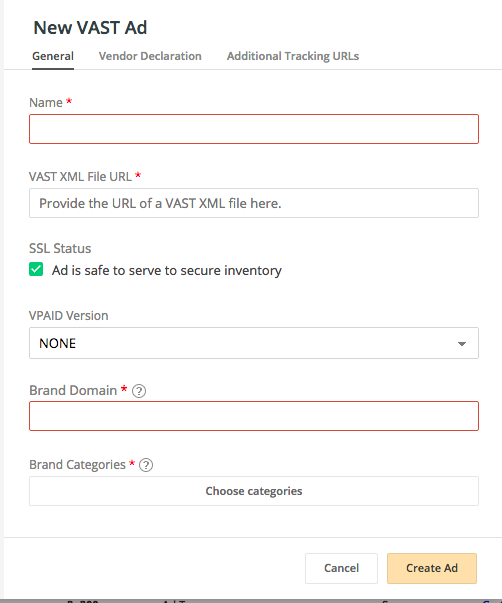Click into the VAST XML File URL field
The height and width of the screenshot is (603, 502).
254,203
